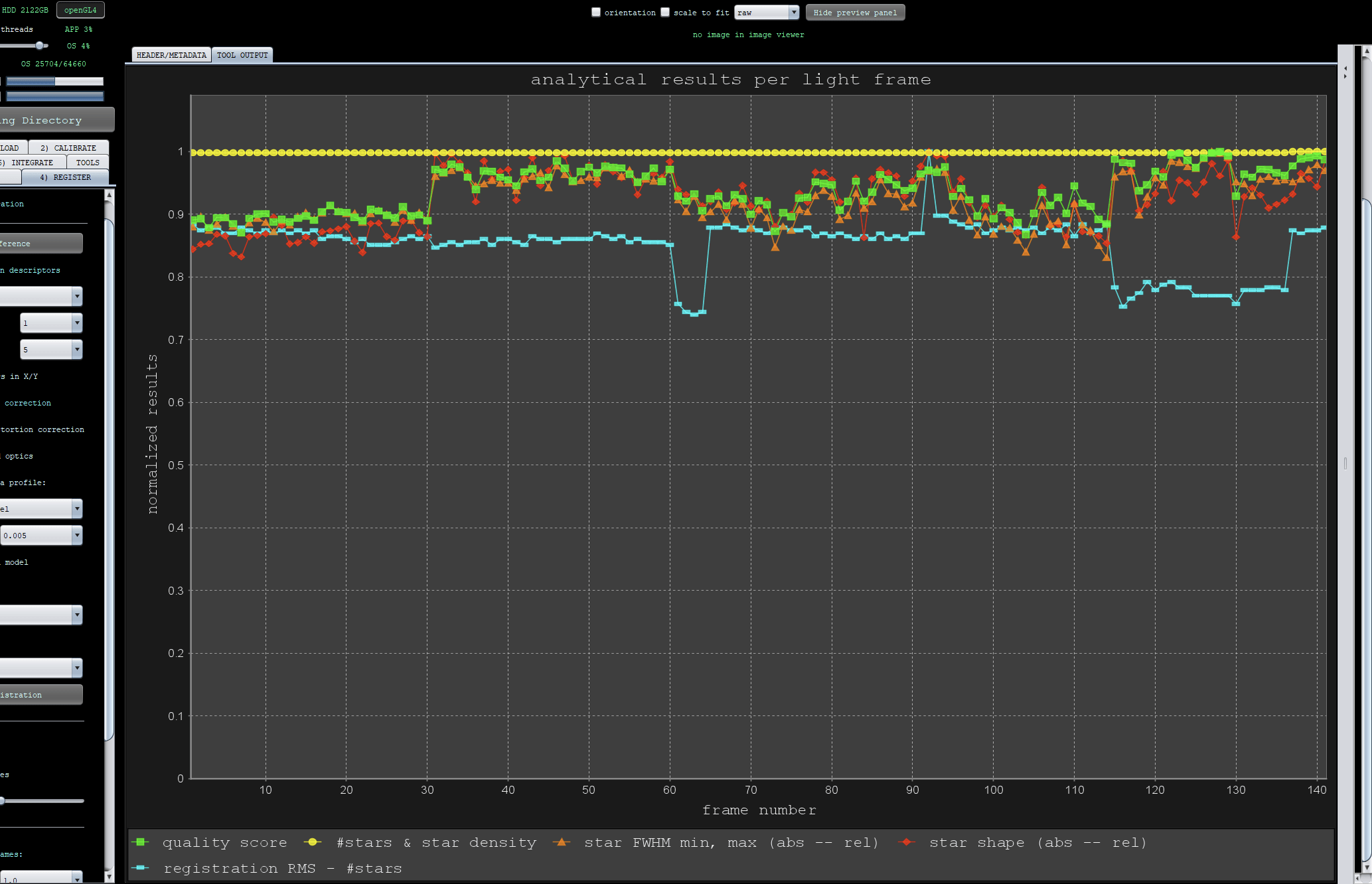Open the 2) CALIBRATE tab
1372x884 pixels.
tap(68, 147)
